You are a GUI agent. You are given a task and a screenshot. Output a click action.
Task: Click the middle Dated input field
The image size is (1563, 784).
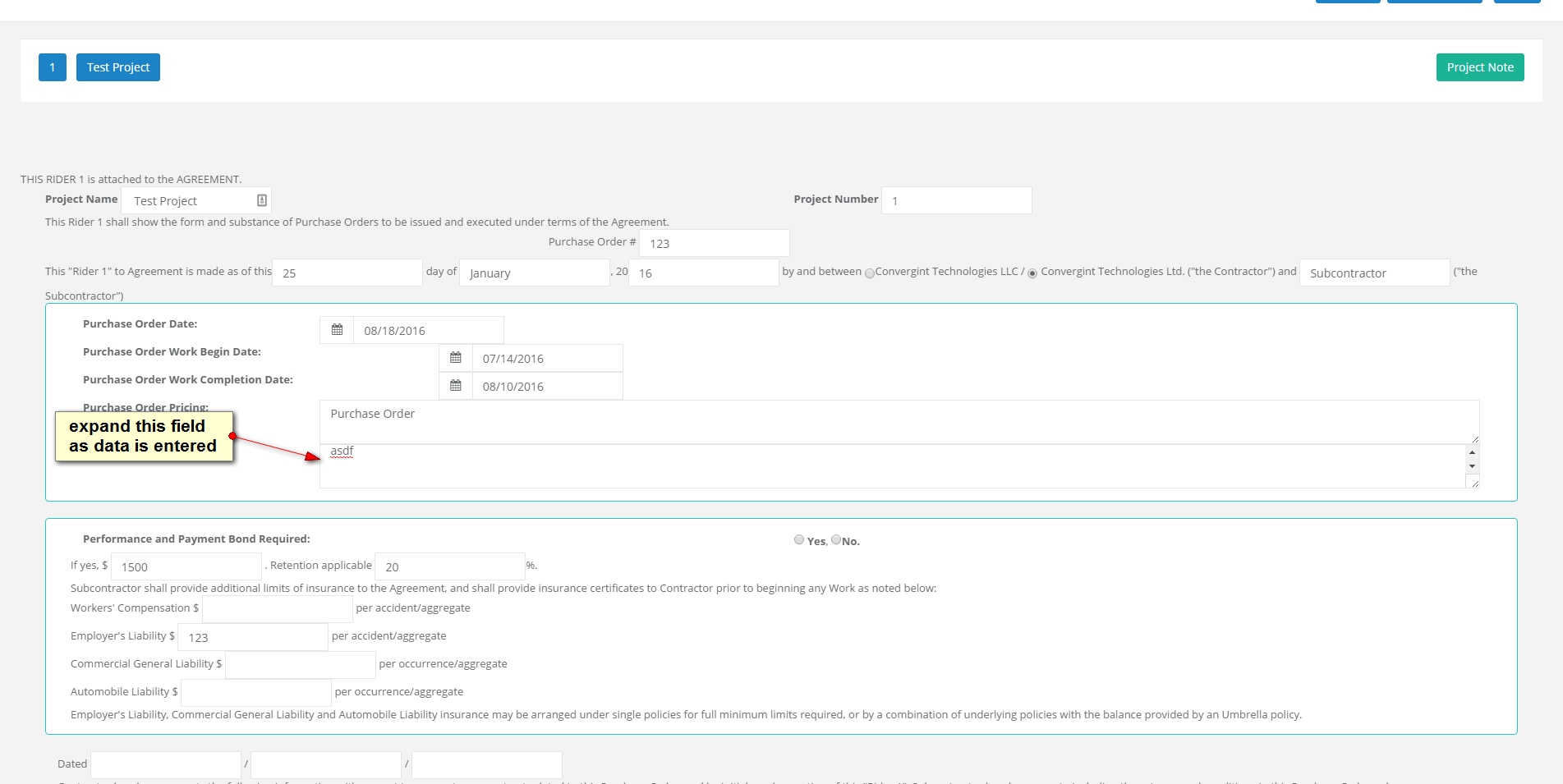(x=326, y=765)
